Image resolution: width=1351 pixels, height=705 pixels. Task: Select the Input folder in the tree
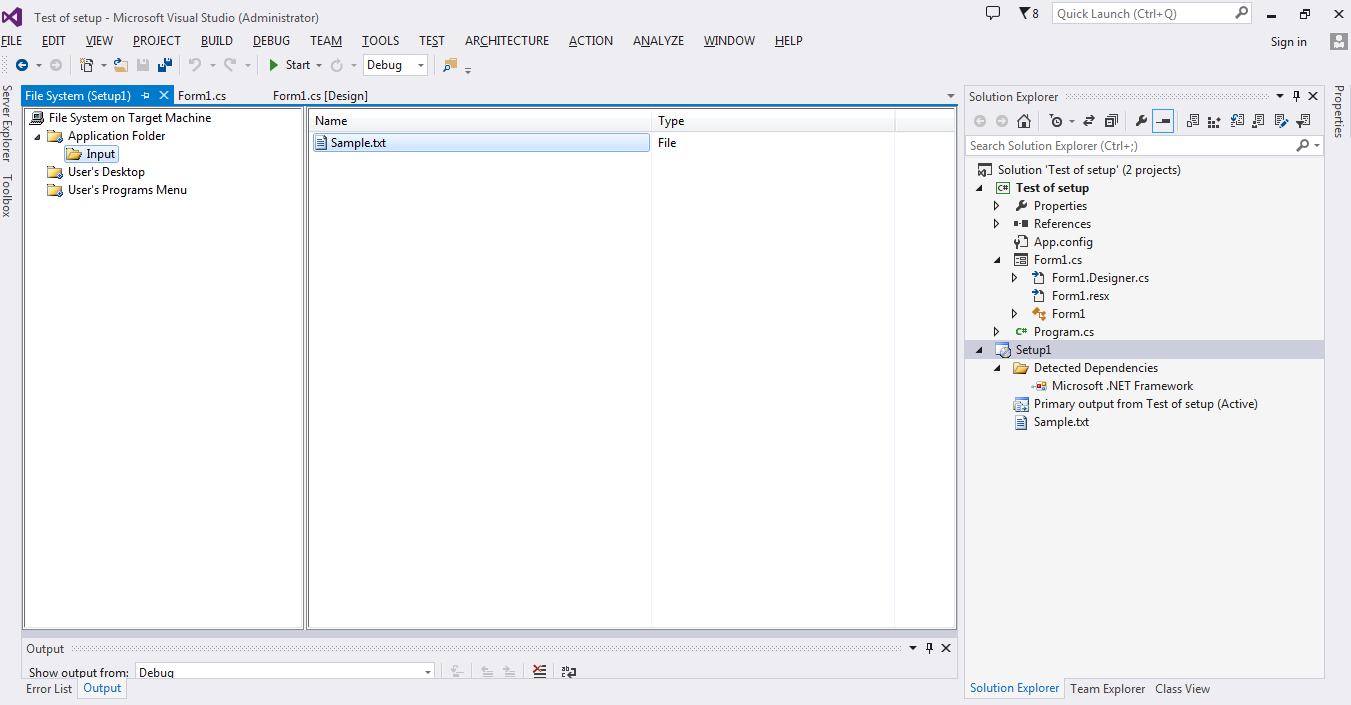pos(91,154)
